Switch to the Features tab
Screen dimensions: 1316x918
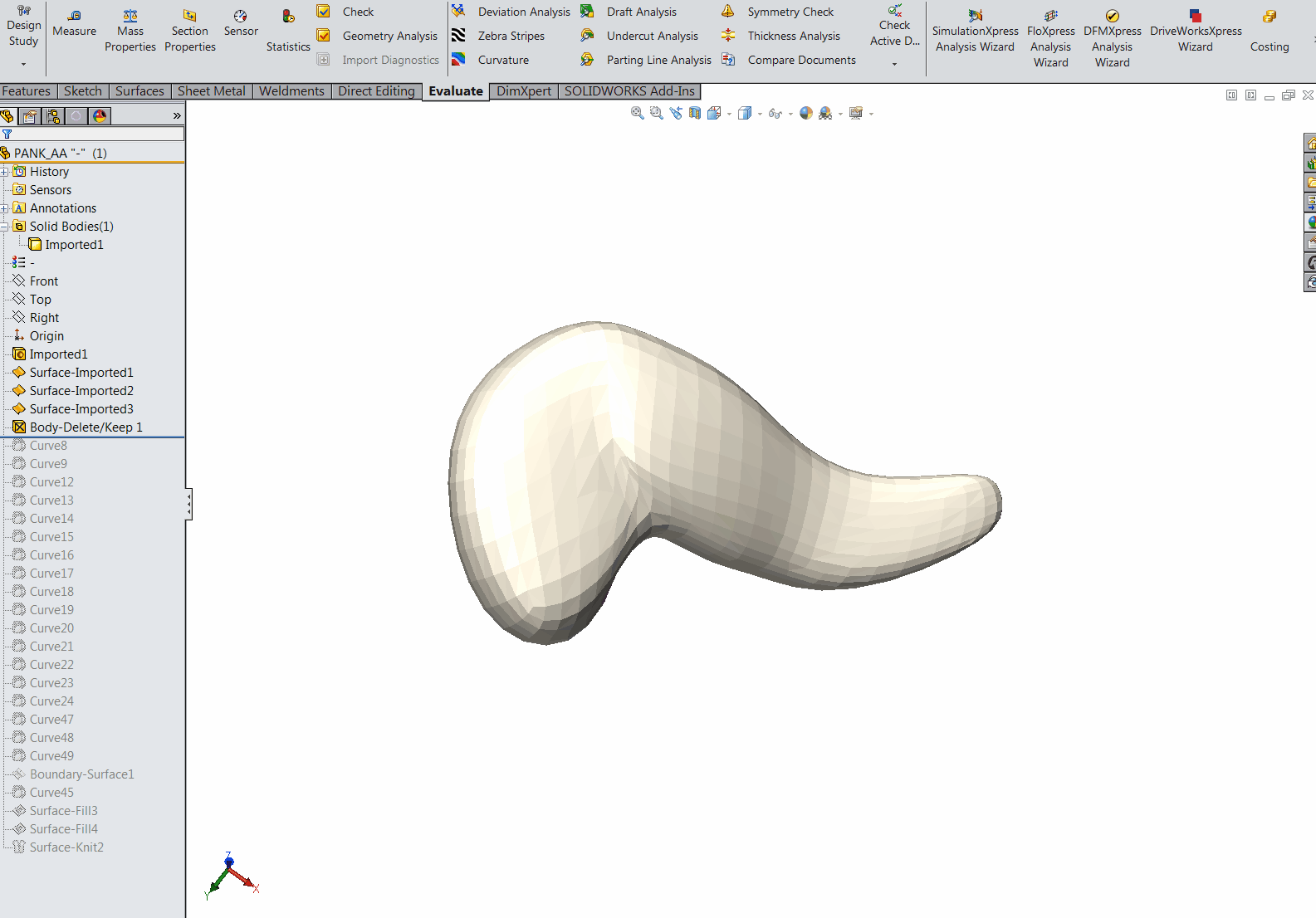tap(27, 91)
